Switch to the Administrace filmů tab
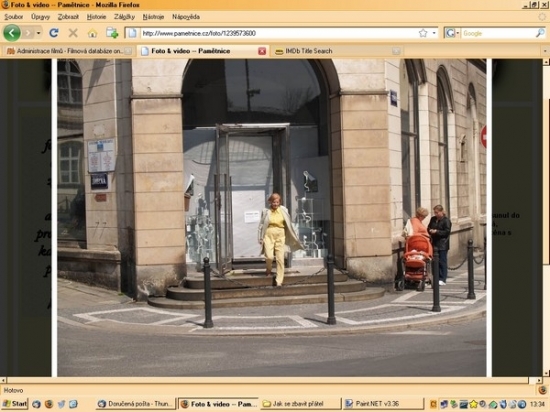The image size is (550, 412). [x=67, y=51]
